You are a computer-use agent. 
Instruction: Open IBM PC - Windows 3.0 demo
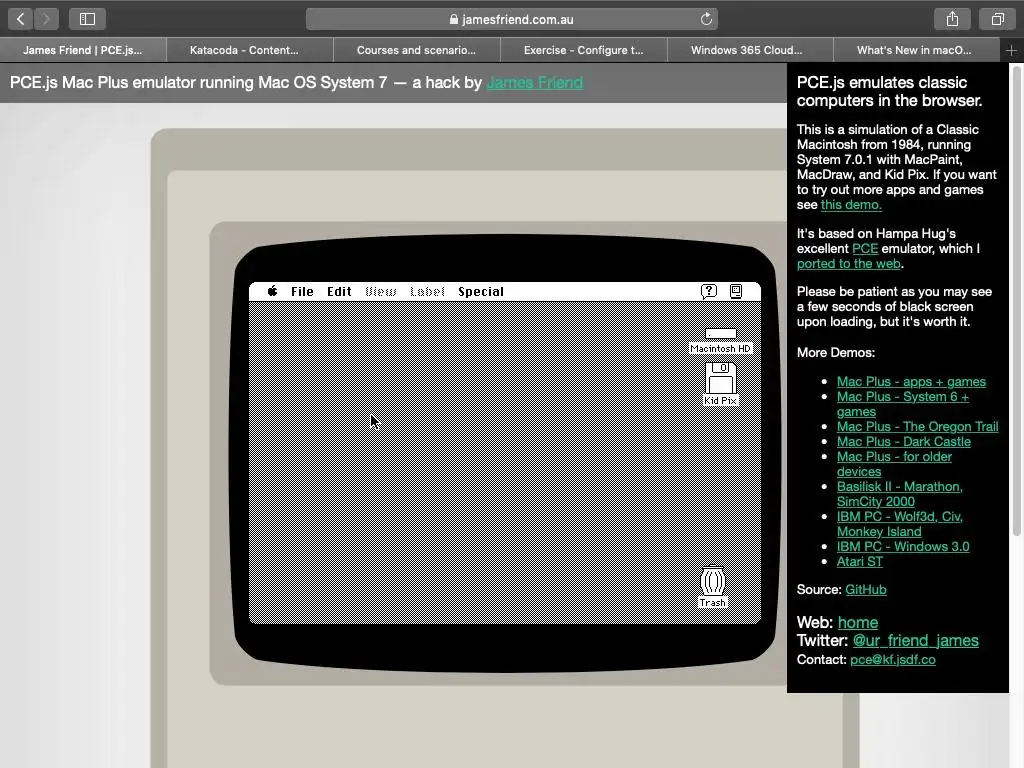click(x=903, y=547)
